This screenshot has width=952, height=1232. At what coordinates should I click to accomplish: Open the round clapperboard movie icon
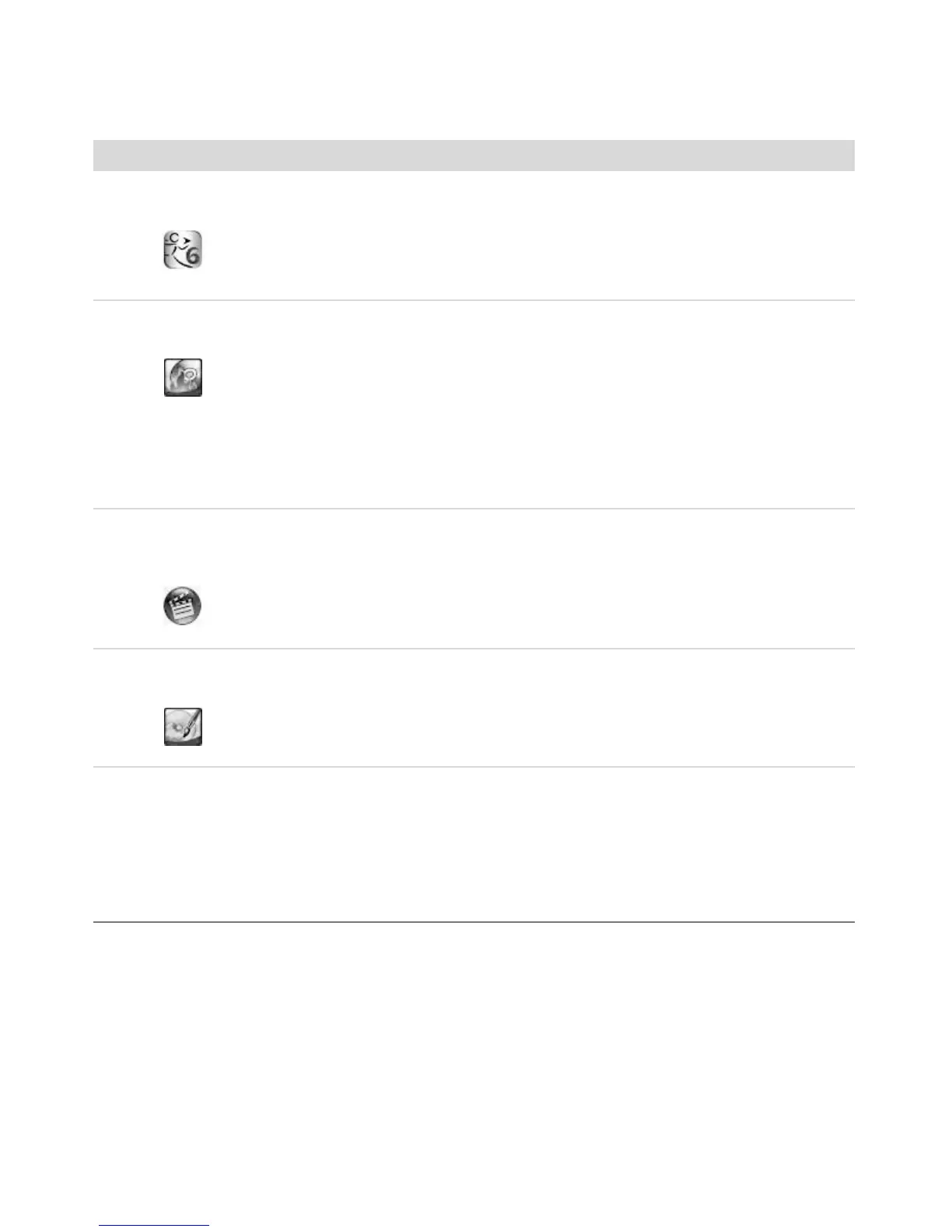click(x=183, y=606)
